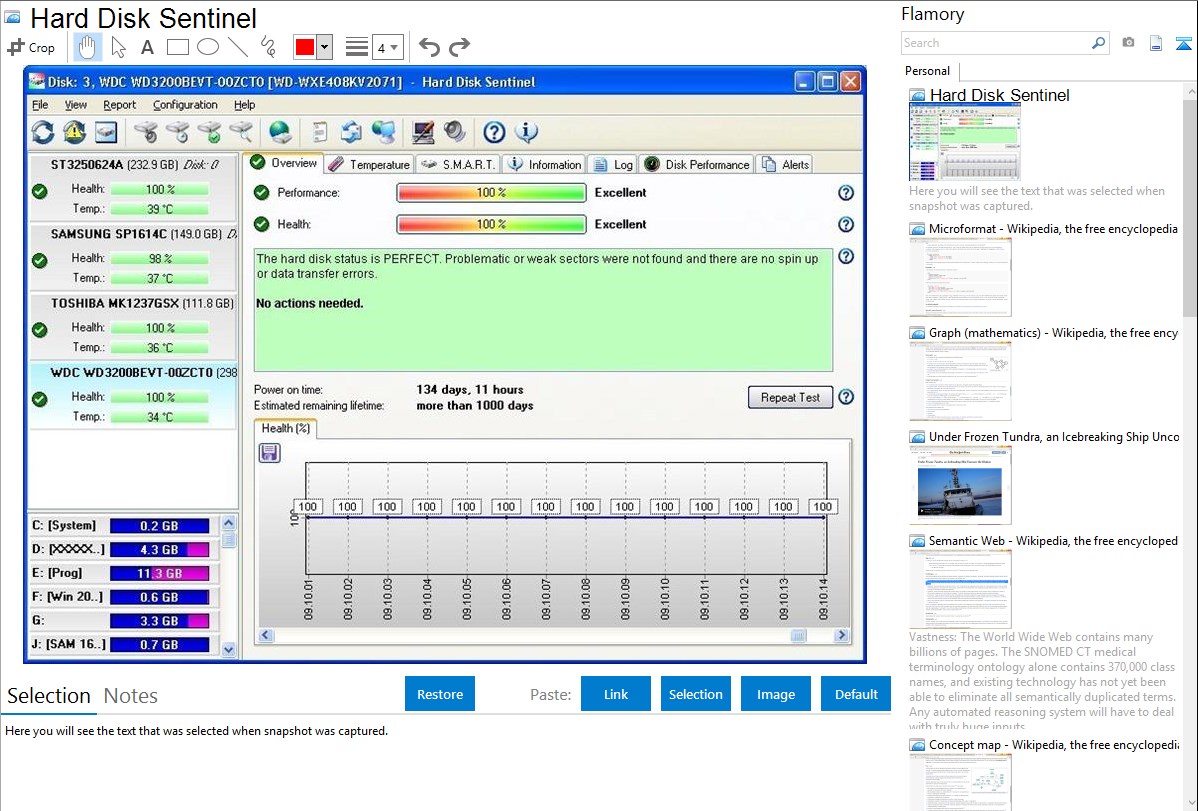Click the network monitors toolbar icon

383,132
